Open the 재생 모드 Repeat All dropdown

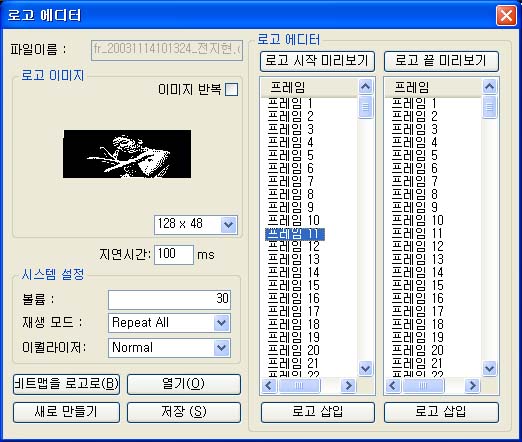pyautogui.click(x=221, y=323)
